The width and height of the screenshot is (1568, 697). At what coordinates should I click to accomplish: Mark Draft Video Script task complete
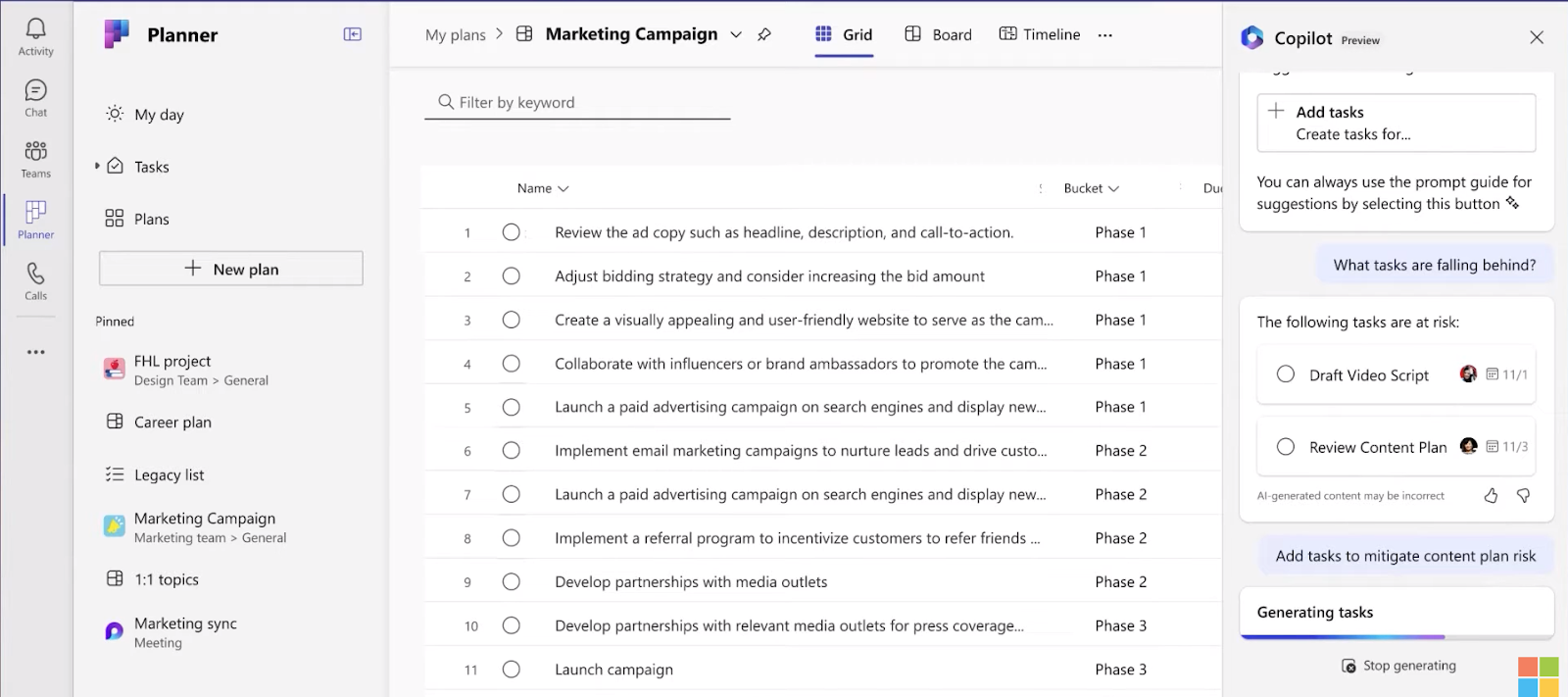pyautogui.click(x=1286, y=374)
